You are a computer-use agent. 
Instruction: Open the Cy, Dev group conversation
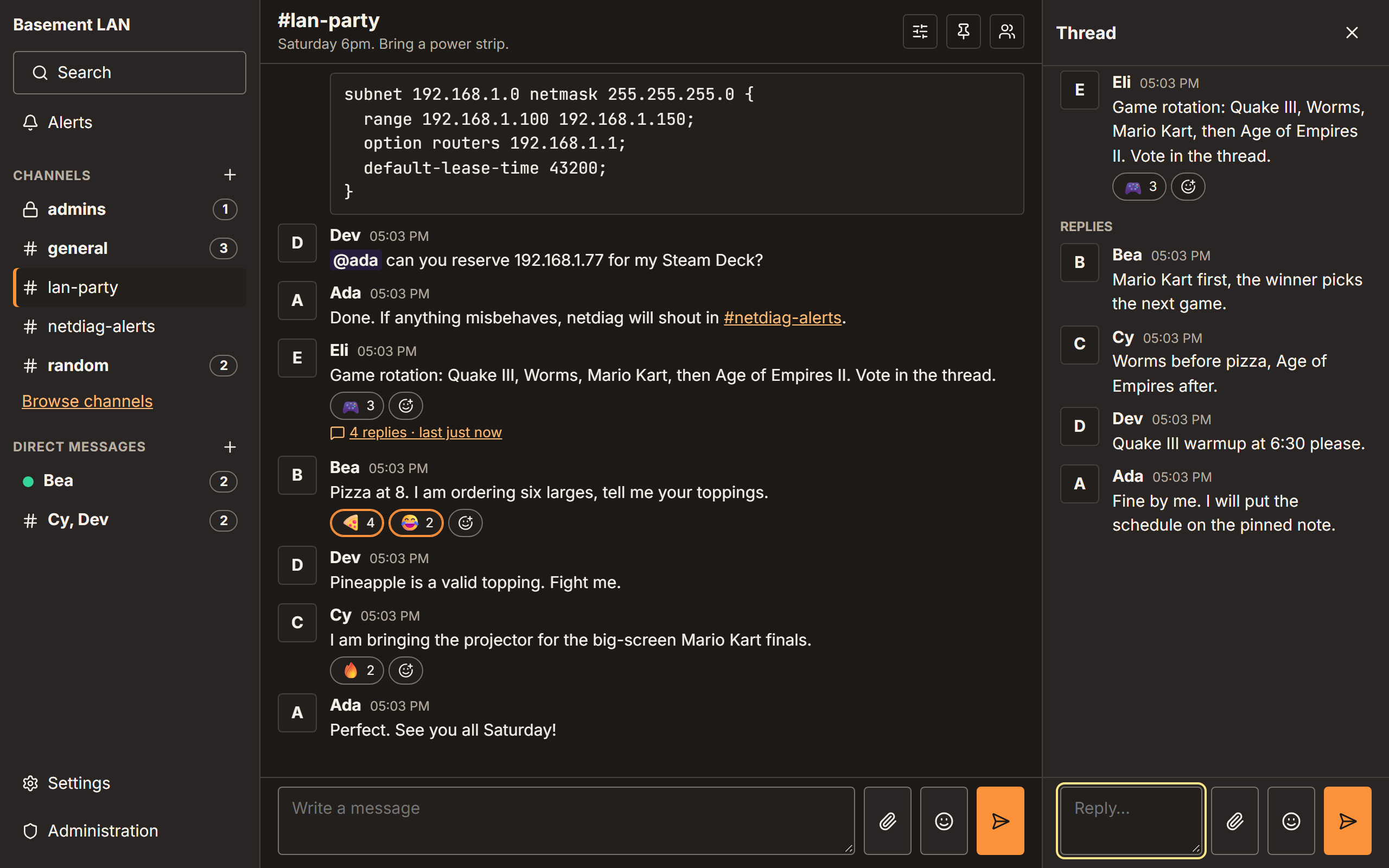click(130, 520)
